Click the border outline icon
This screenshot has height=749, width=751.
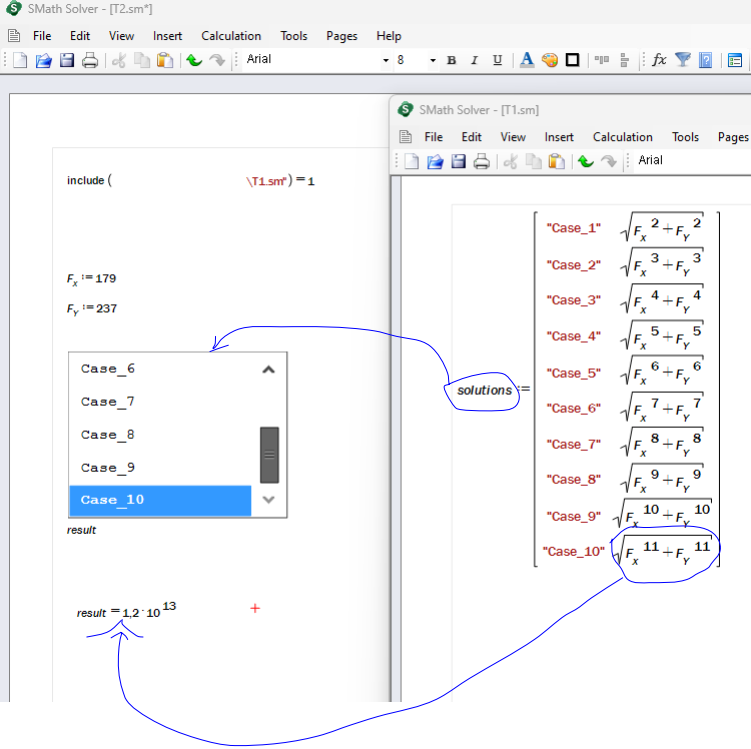[573, 60]
